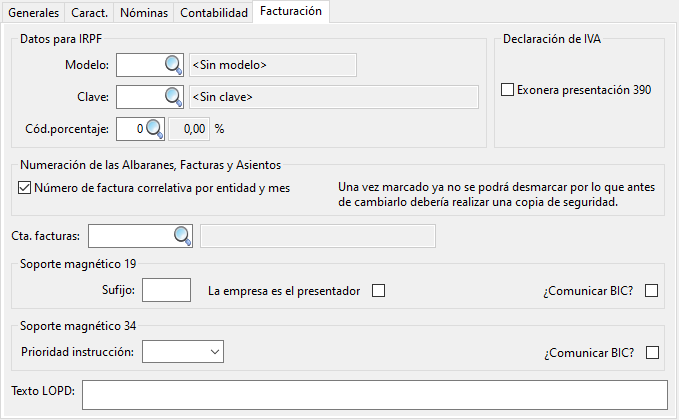Click the Modelo search magnifier icon
Viewport: 679px width, 420px height.
pyautogui.click(x=174, y=65)
